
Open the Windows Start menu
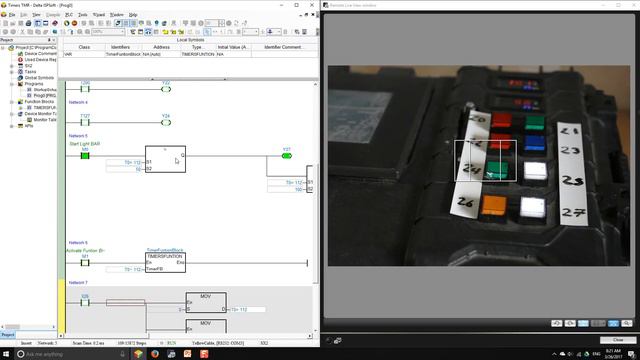coord(6,354)
